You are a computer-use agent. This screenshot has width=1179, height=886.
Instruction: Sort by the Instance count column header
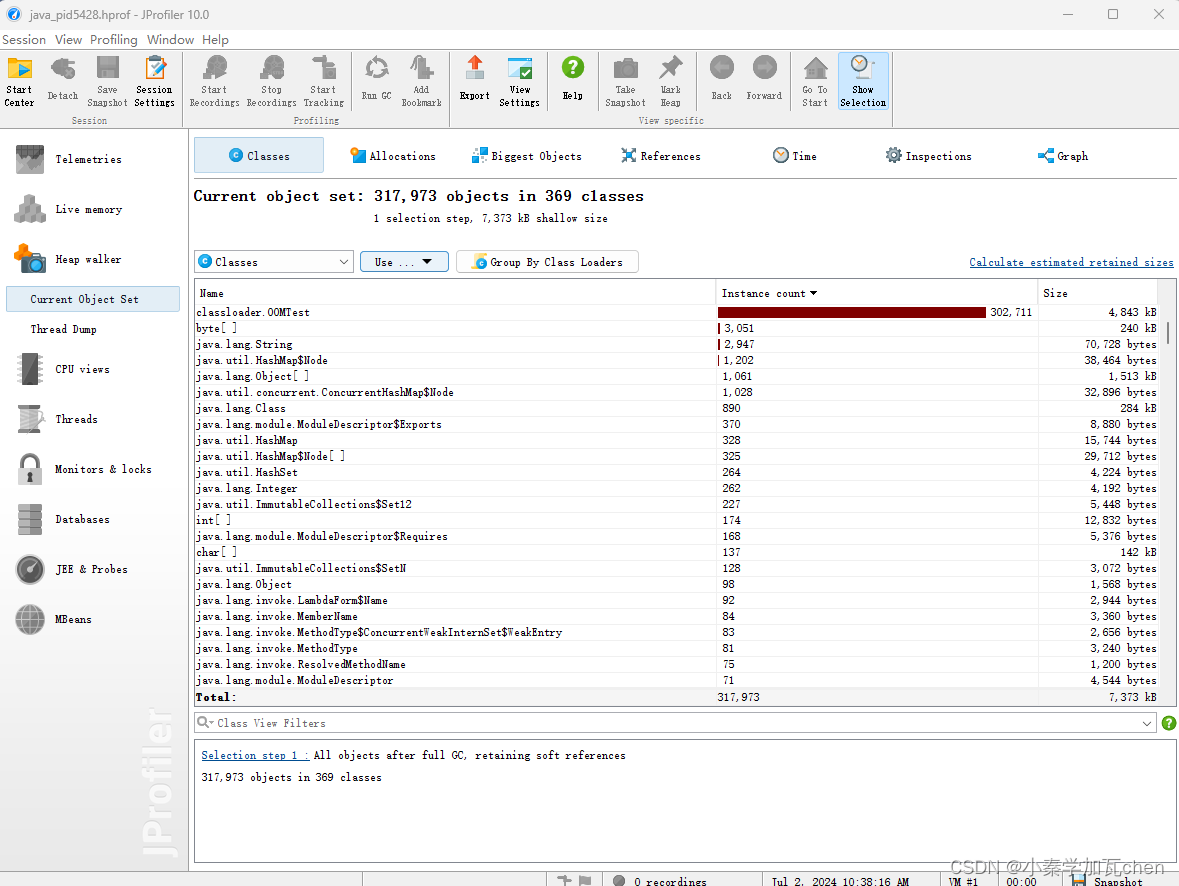[876, 293]
